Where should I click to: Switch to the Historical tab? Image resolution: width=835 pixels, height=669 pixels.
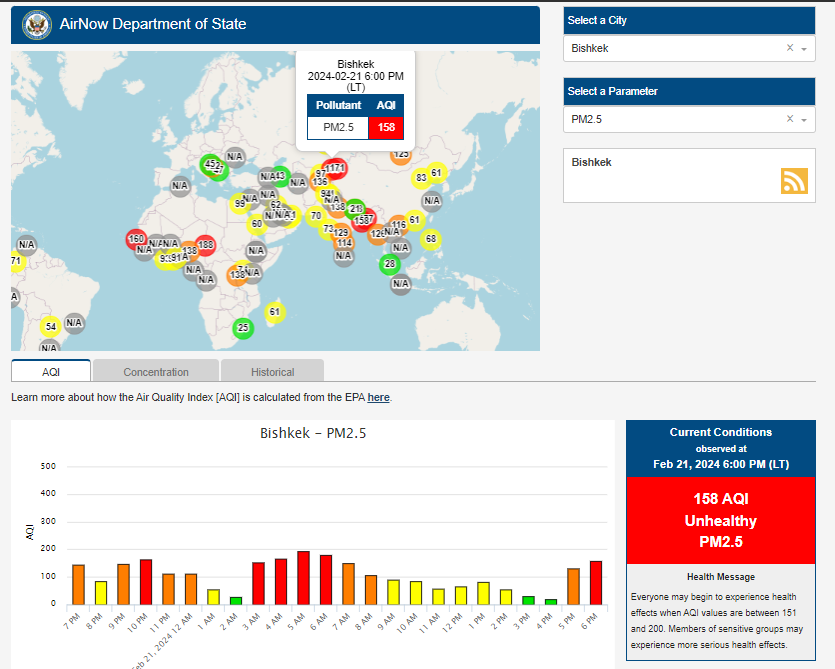(x=272, y=371)
